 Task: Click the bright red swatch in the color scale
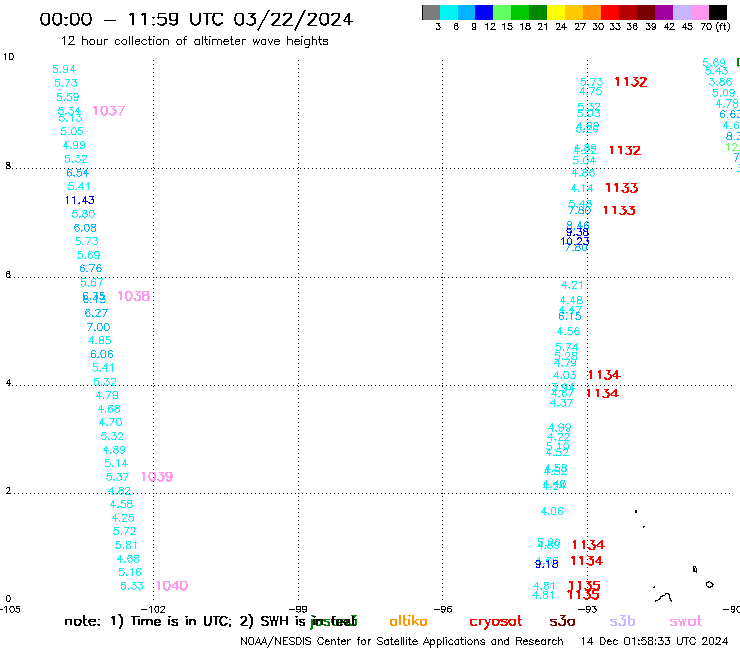(610, 12)
